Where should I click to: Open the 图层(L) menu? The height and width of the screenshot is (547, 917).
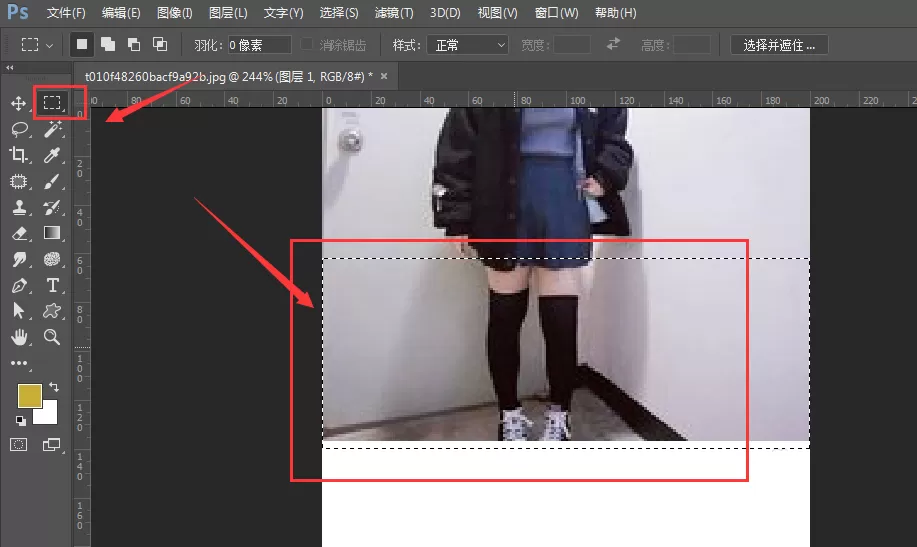(x=228, y=13)
